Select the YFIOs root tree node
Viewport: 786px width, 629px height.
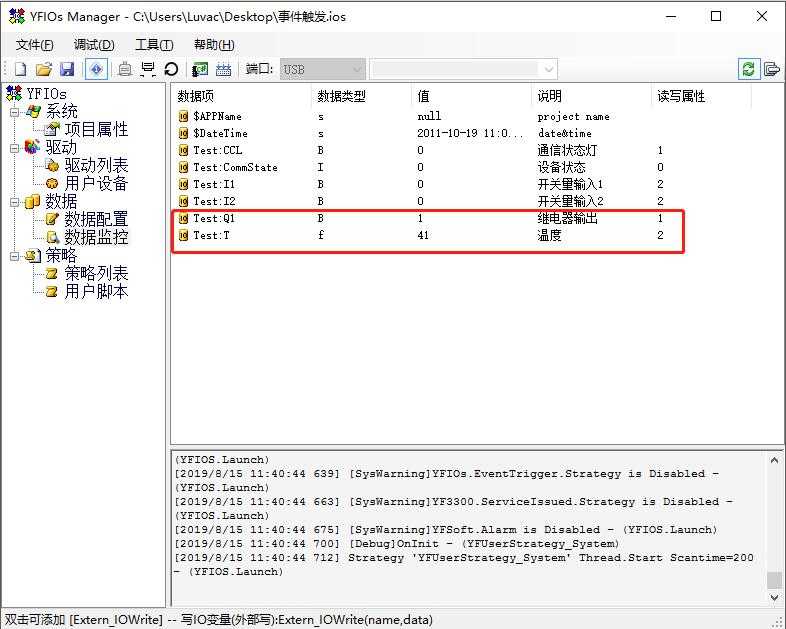pyautogui.click(x=47, y=94)
